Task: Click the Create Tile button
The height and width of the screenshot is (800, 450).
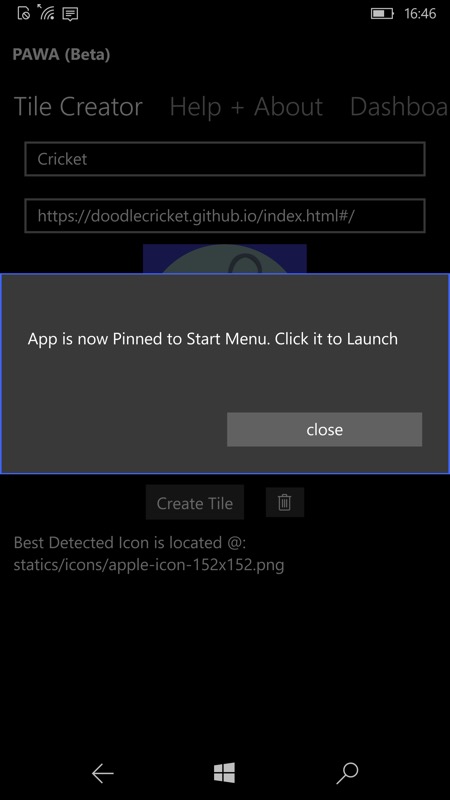Action: click(x=195, y=503)
